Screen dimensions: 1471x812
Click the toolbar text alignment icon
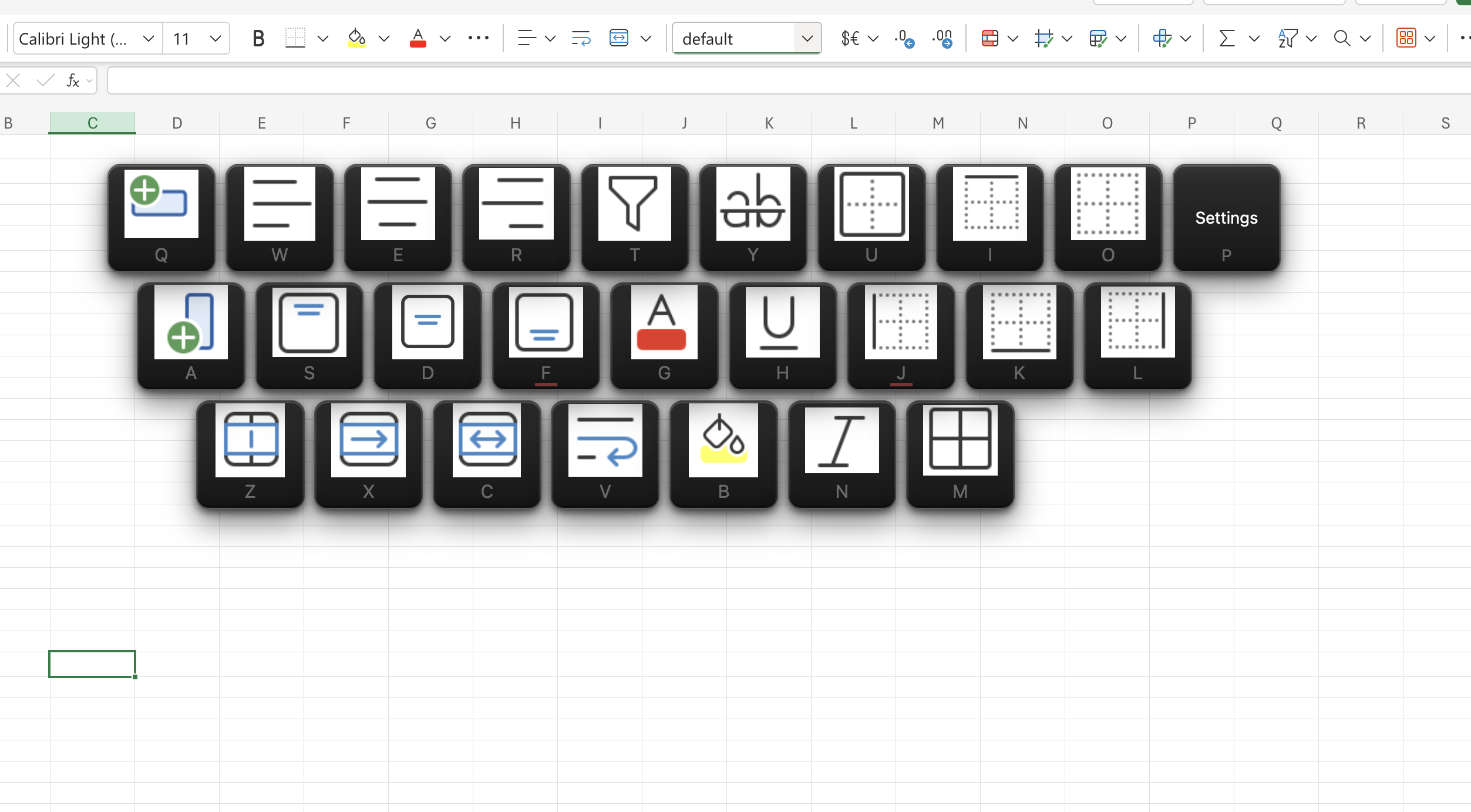coord(527,38)
